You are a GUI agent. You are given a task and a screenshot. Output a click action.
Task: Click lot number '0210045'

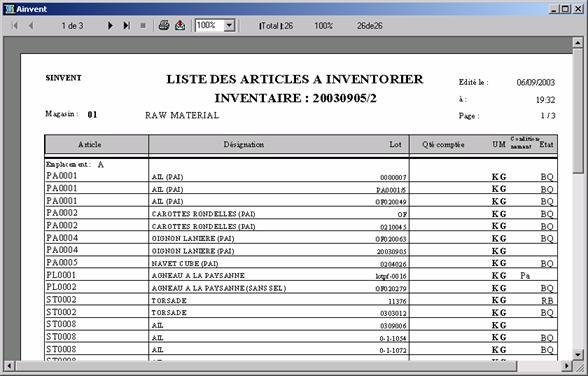(x=393, y=227)
